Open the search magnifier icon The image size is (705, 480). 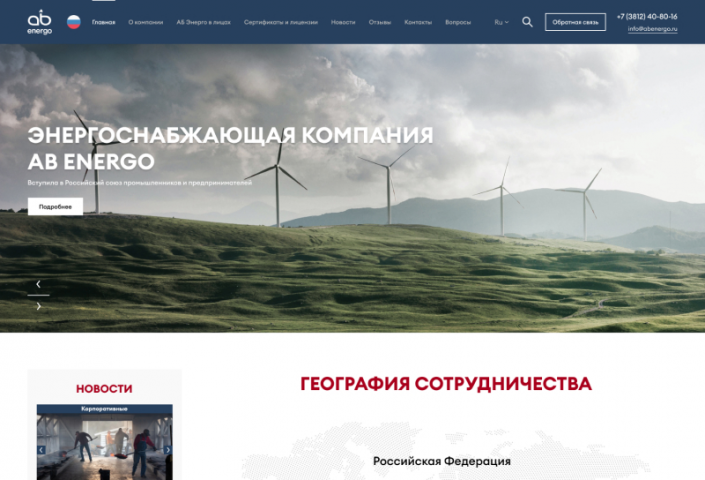527,22
